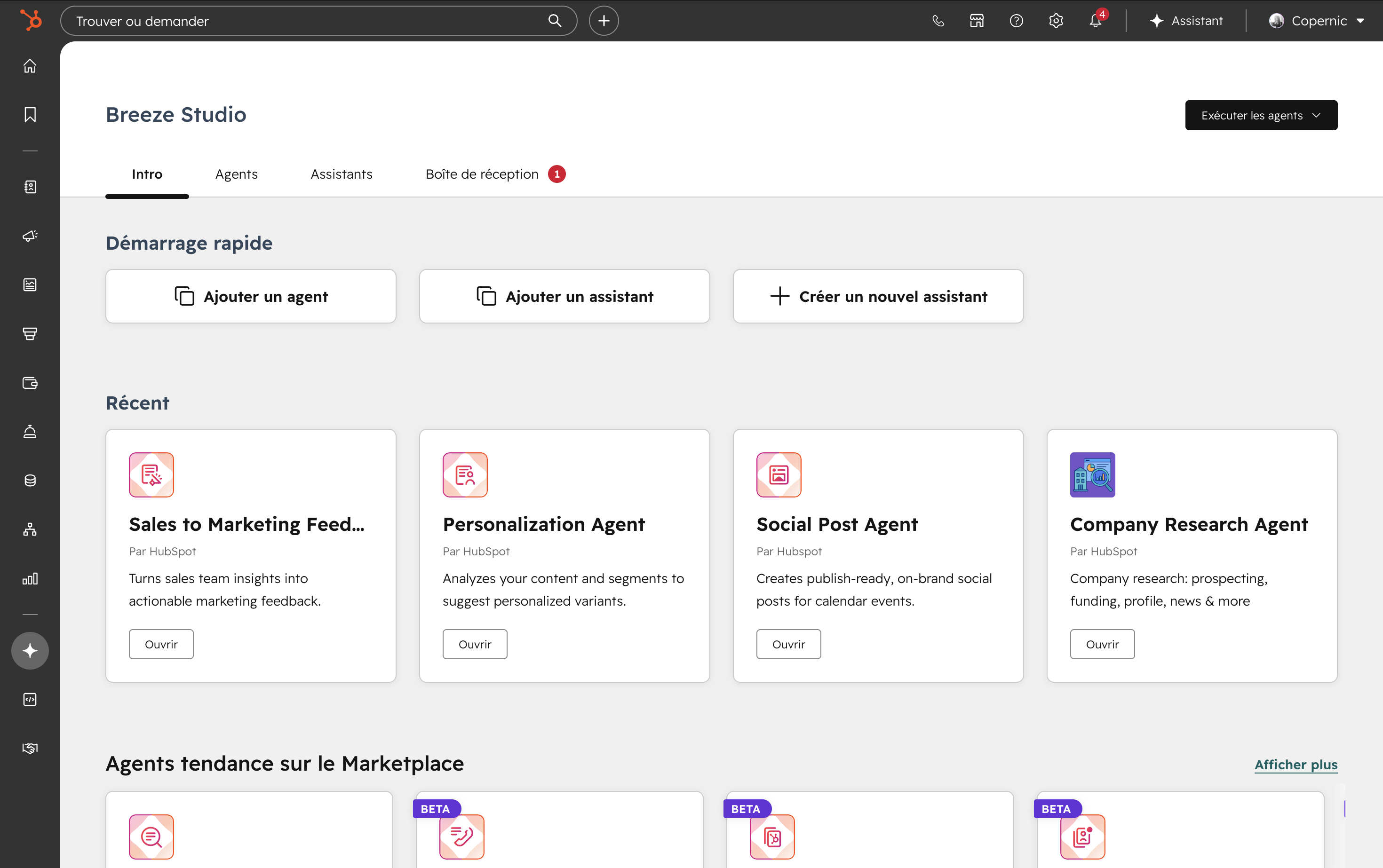Image resolution: width=1383 pixels, height=868 pixels.
Task: Open the Reporting bar chart icon
Action: (x=30, y=579)
